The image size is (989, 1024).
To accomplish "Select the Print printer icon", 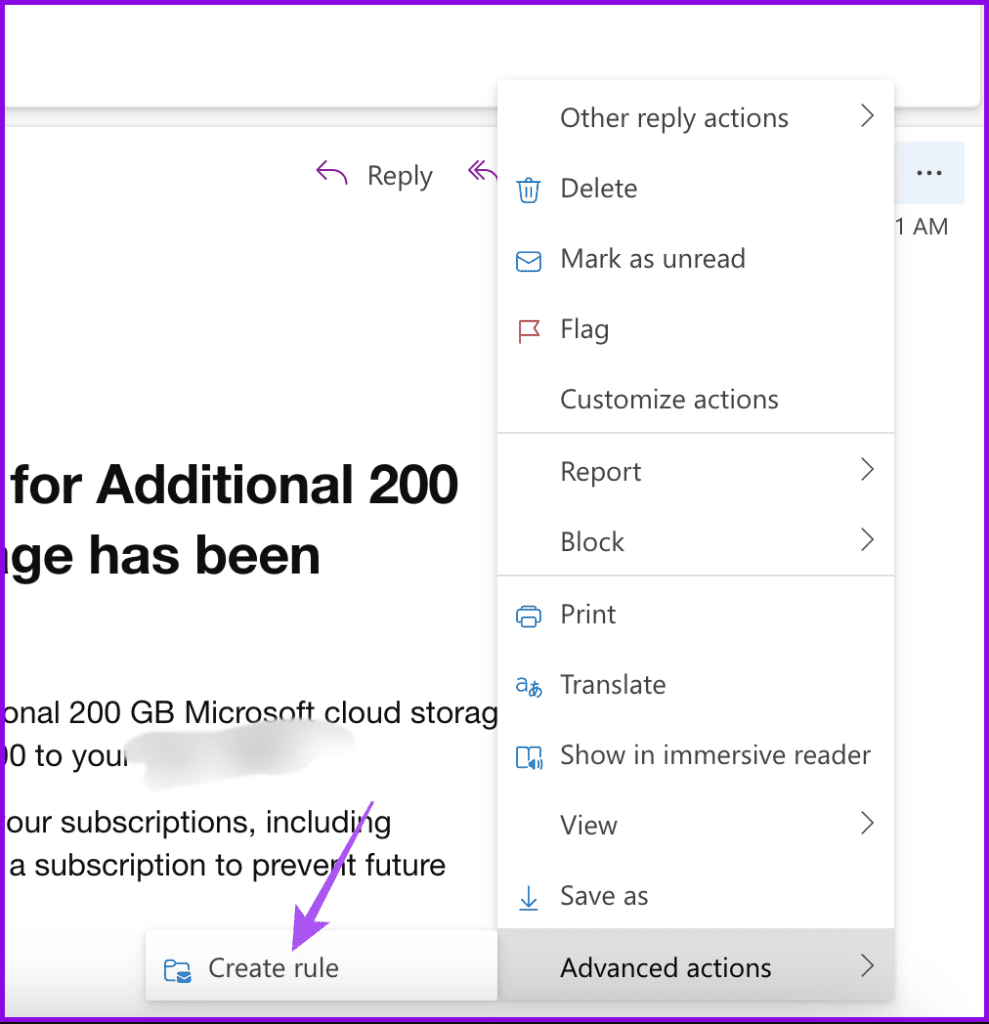I will (528, 615).
